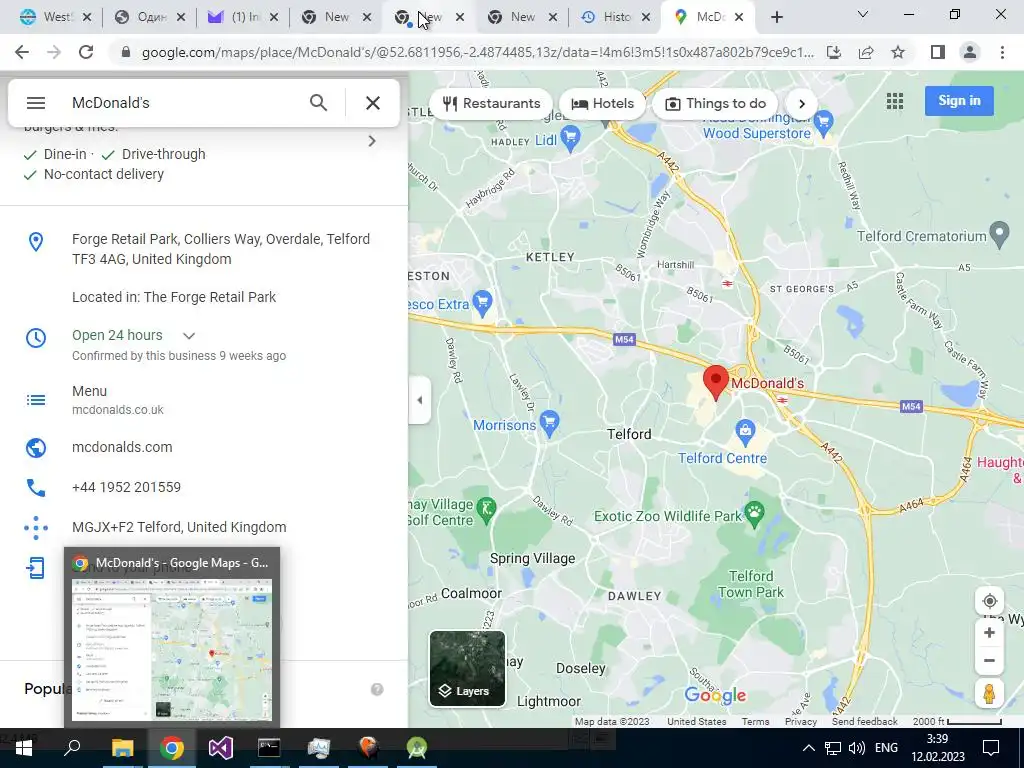This screenshot has width=1024, height=768.
Task: Open the notification center
Action: (991, 748)
